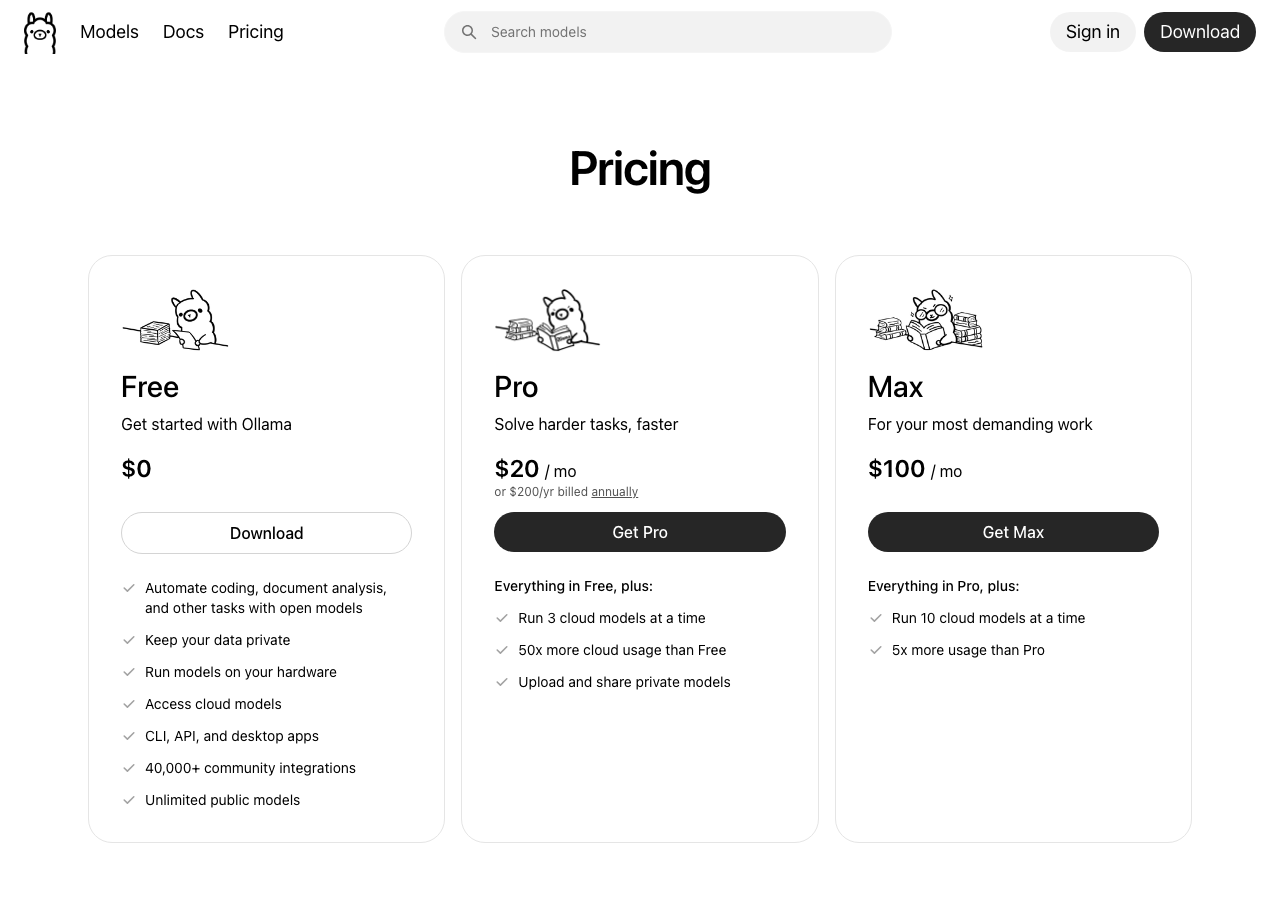Click the Max plan llama with glasses illustration
The width and height of the screenshot is (1280, 900).
[x=926, y=321]
